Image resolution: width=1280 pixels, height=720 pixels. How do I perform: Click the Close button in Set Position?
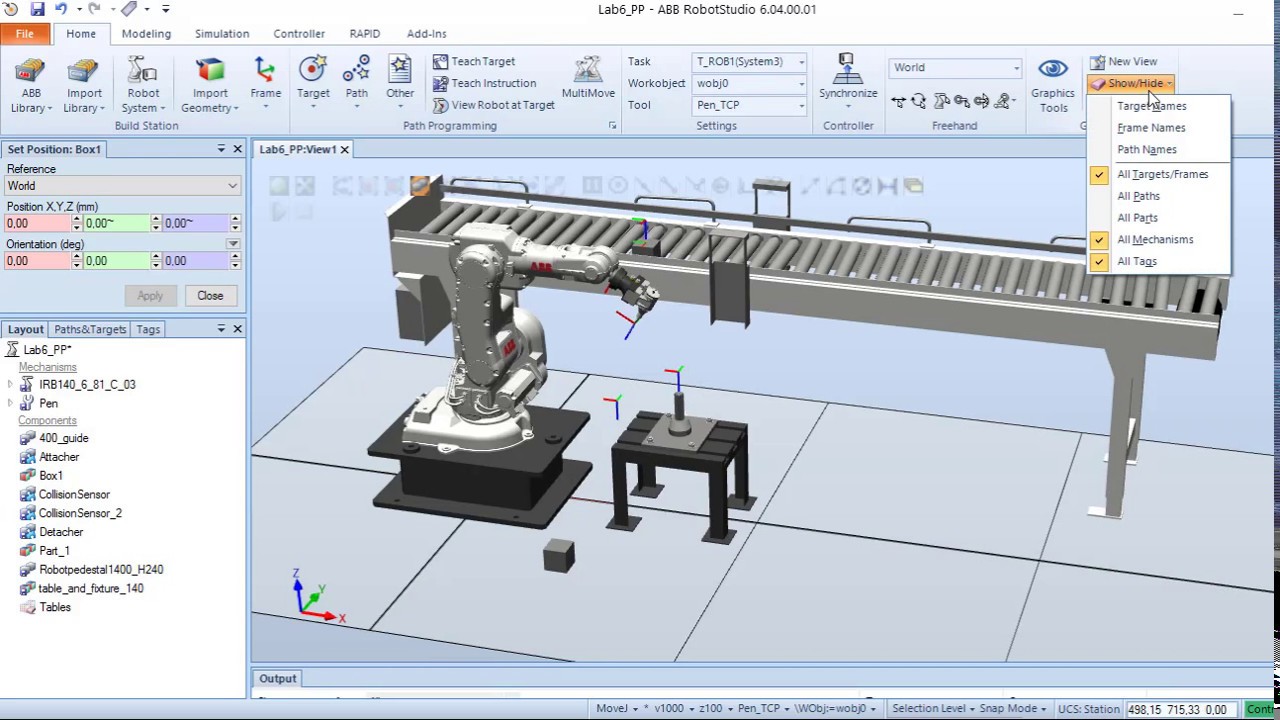[210, 296]
